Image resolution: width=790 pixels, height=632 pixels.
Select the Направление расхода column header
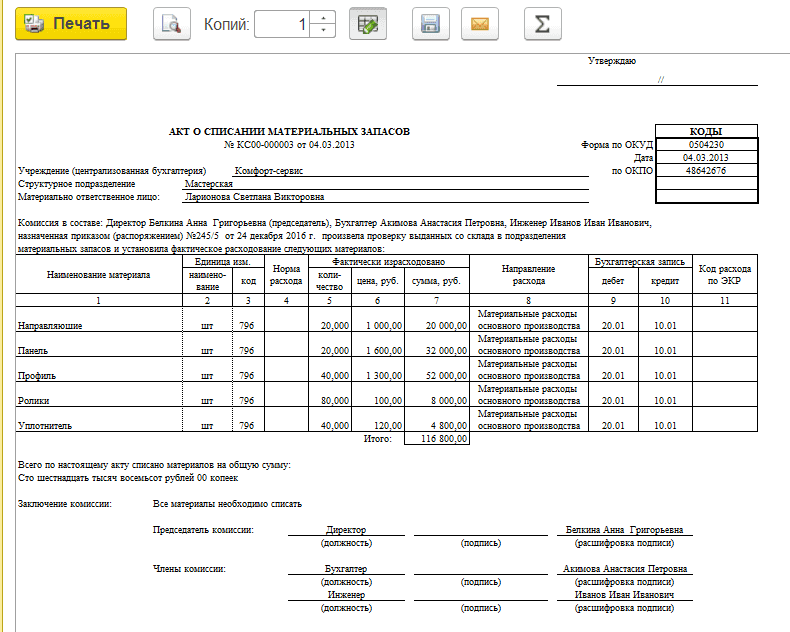pos(529,275)
